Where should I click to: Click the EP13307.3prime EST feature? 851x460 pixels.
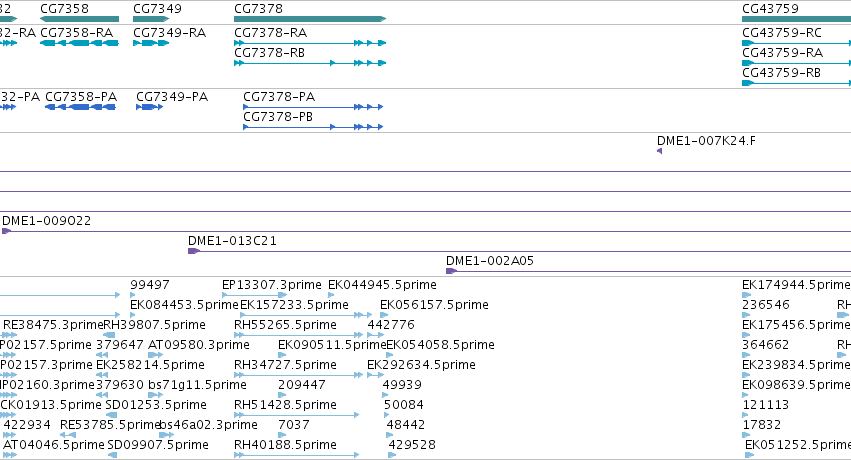254,295
